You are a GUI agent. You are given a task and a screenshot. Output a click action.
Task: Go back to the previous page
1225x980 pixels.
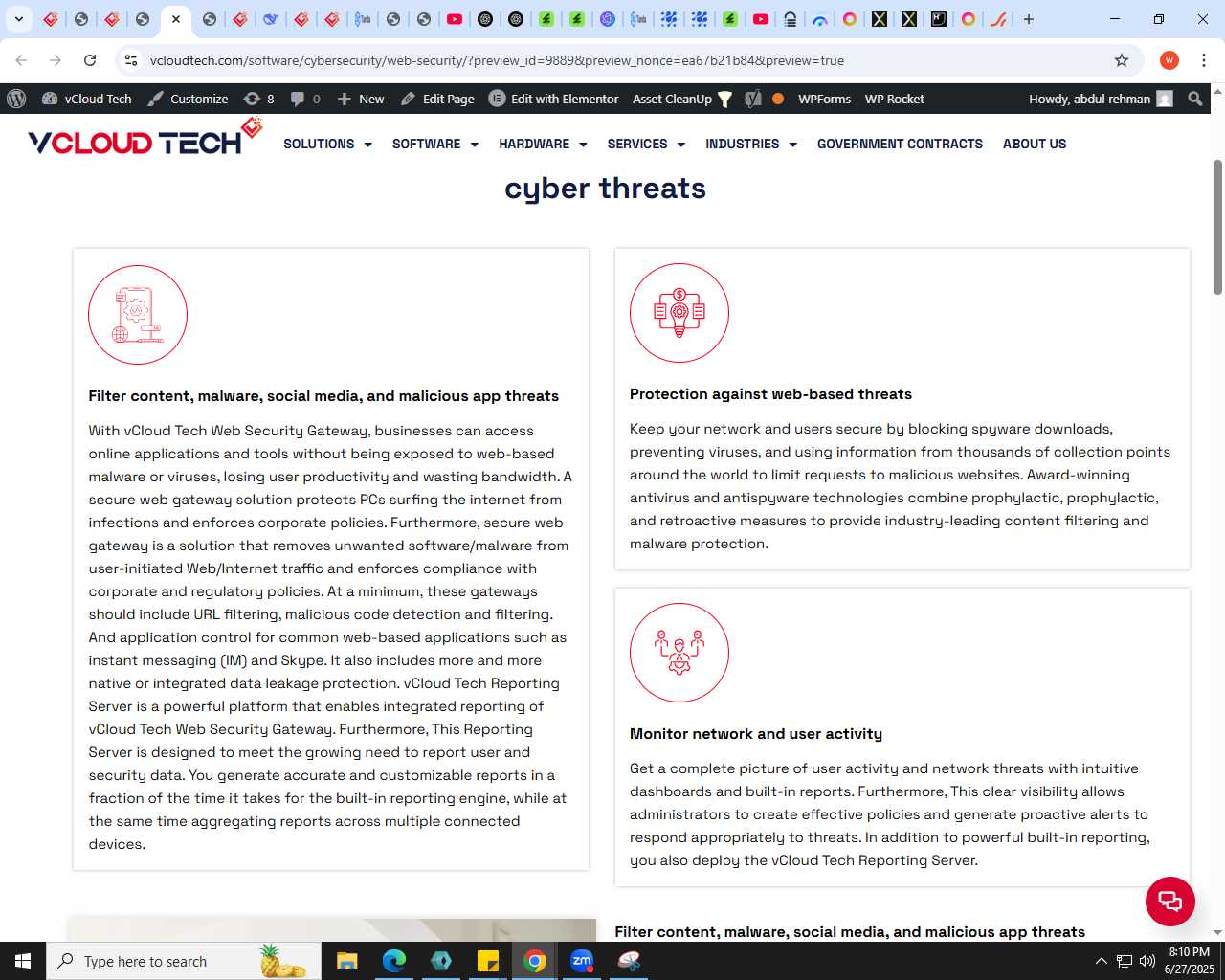point(21,60)
